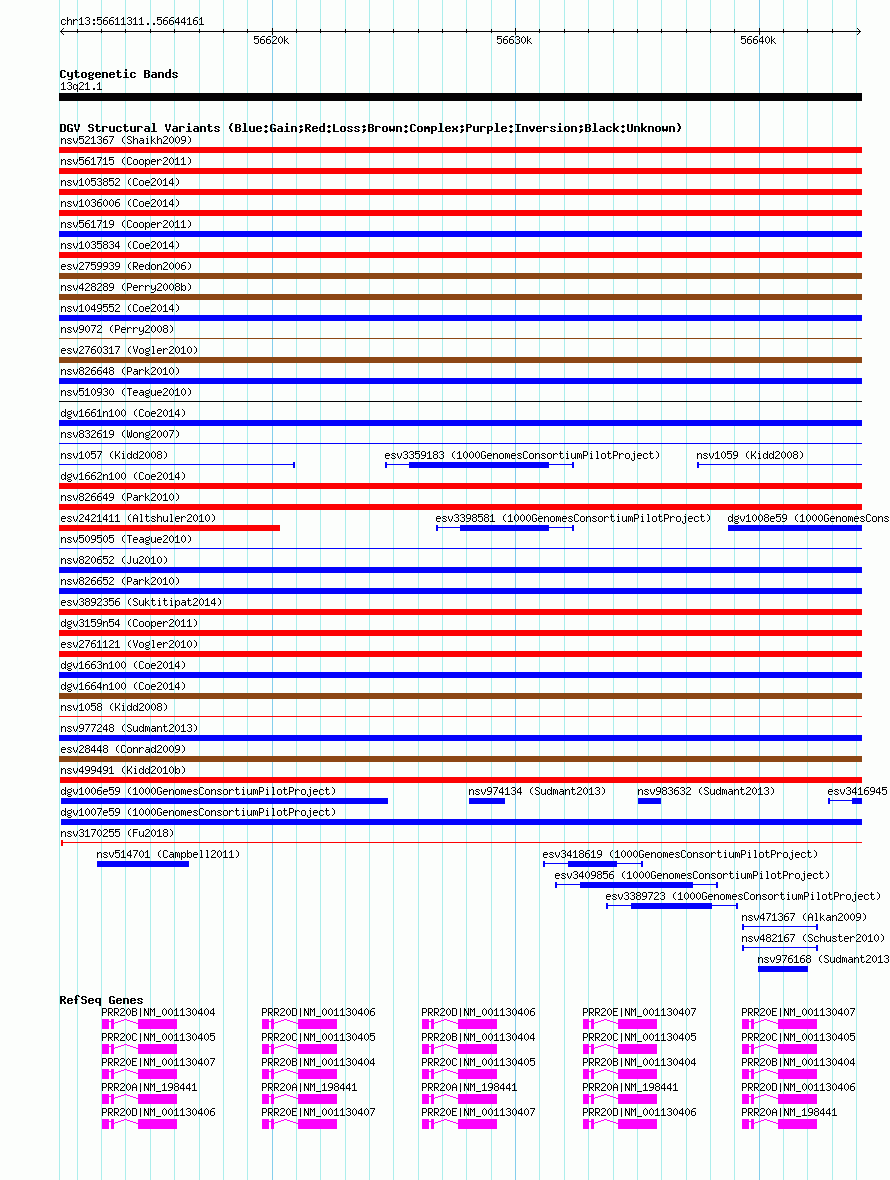Viewport: 890px width, 1180px height.
Task: Open the DGV Structural Variants track title
Action: click(371, 128)
